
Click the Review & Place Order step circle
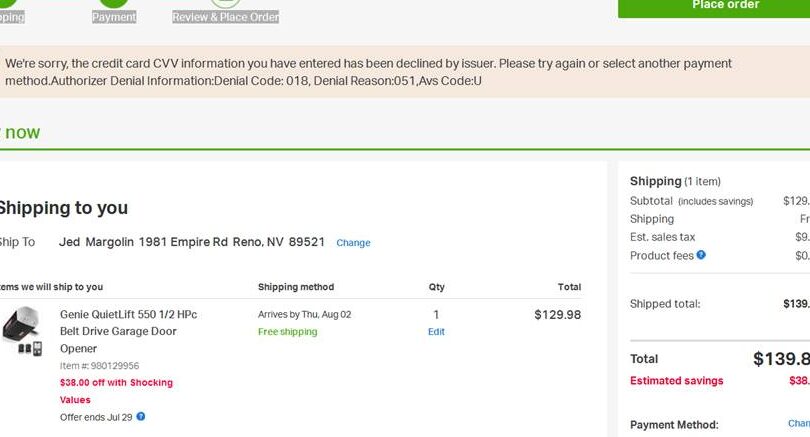pos(225,3)
